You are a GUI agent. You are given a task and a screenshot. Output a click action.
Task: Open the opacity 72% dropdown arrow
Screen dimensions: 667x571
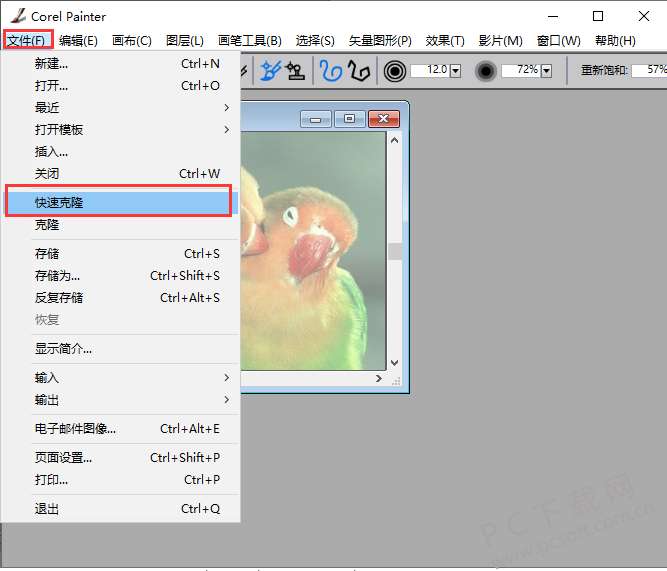pos(546,71)
